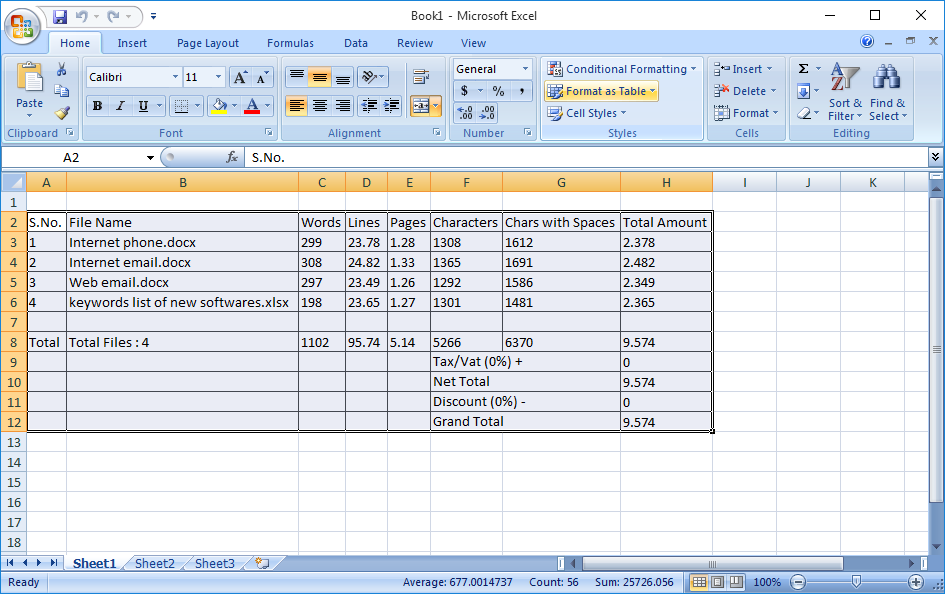Center text horizontally

[319, 106]
